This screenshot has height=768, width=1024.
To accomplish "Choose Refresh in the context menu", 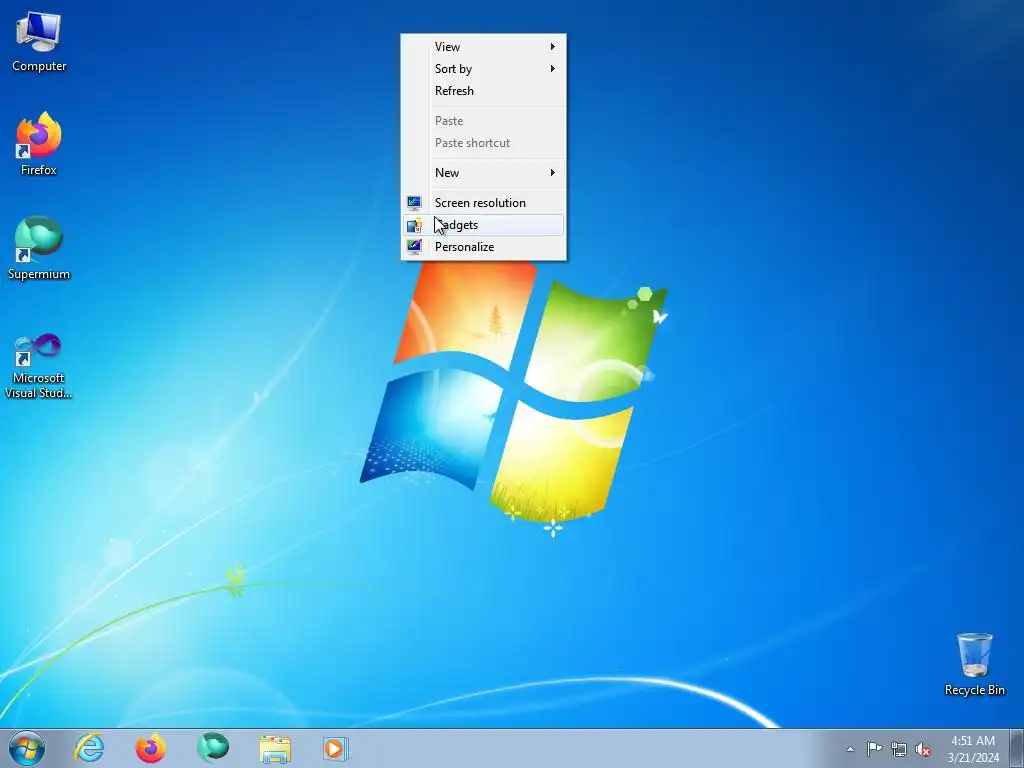I will tap(483, 91).
